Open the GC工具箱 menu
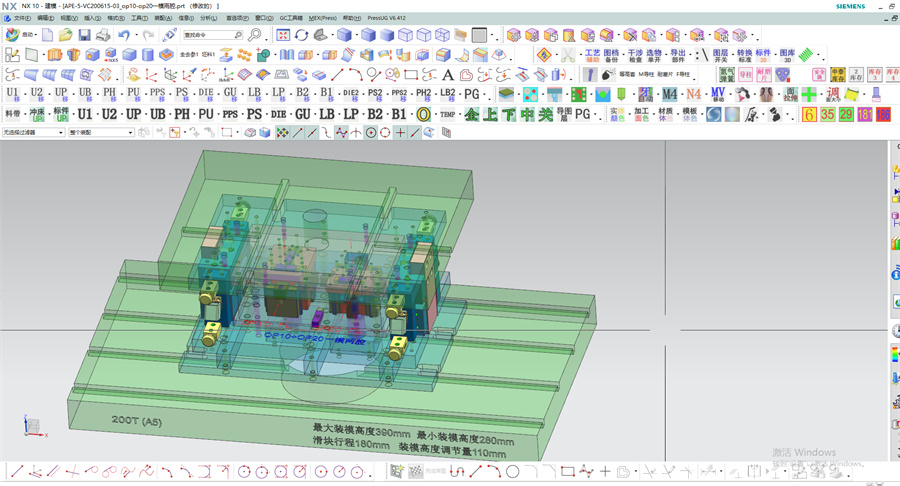The height and width of the screenshot is (486, 900). [290, 18]
